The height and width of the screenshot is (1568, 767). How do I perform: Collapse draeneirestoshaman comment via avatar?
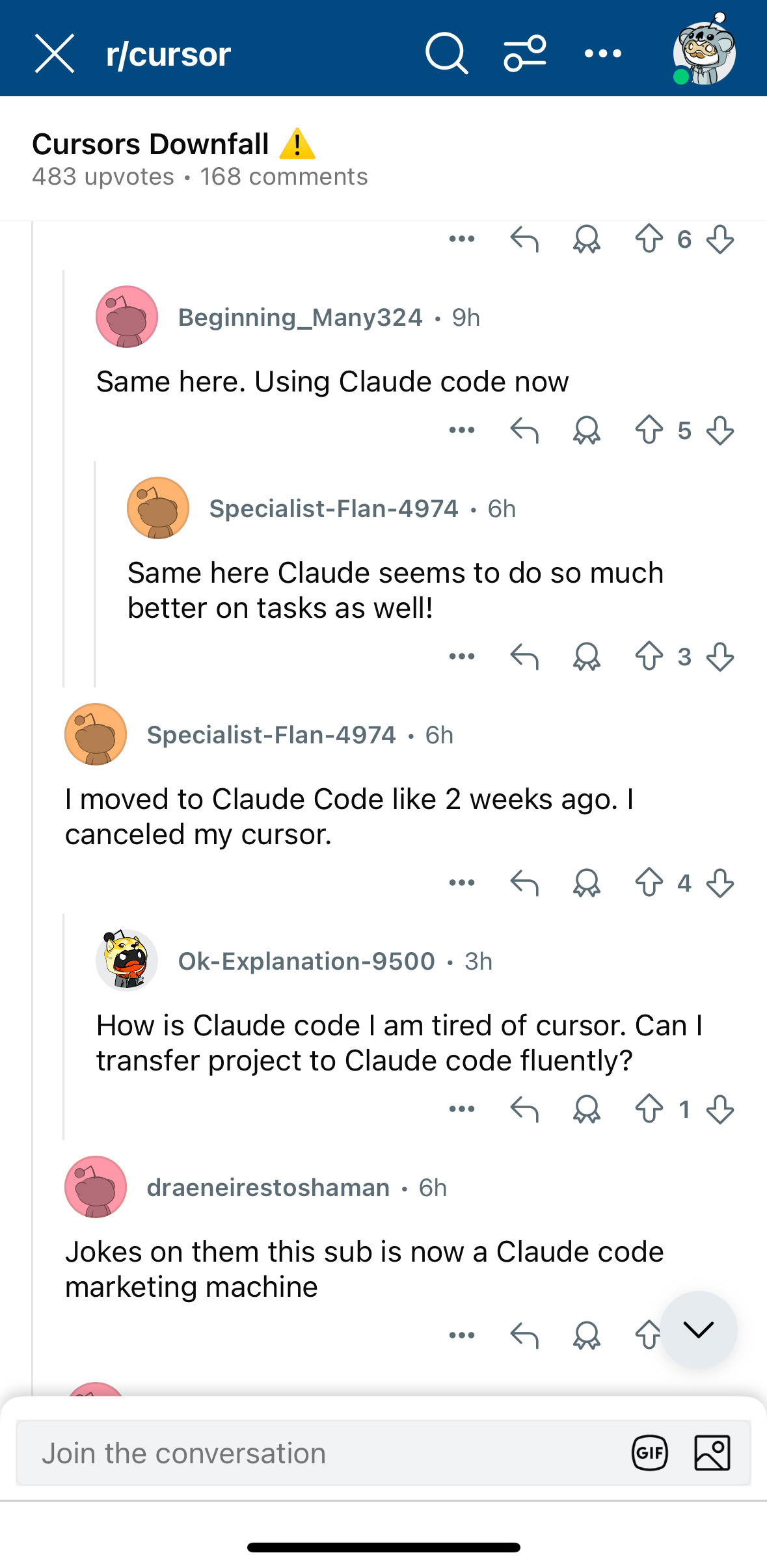coord(96,1187)
